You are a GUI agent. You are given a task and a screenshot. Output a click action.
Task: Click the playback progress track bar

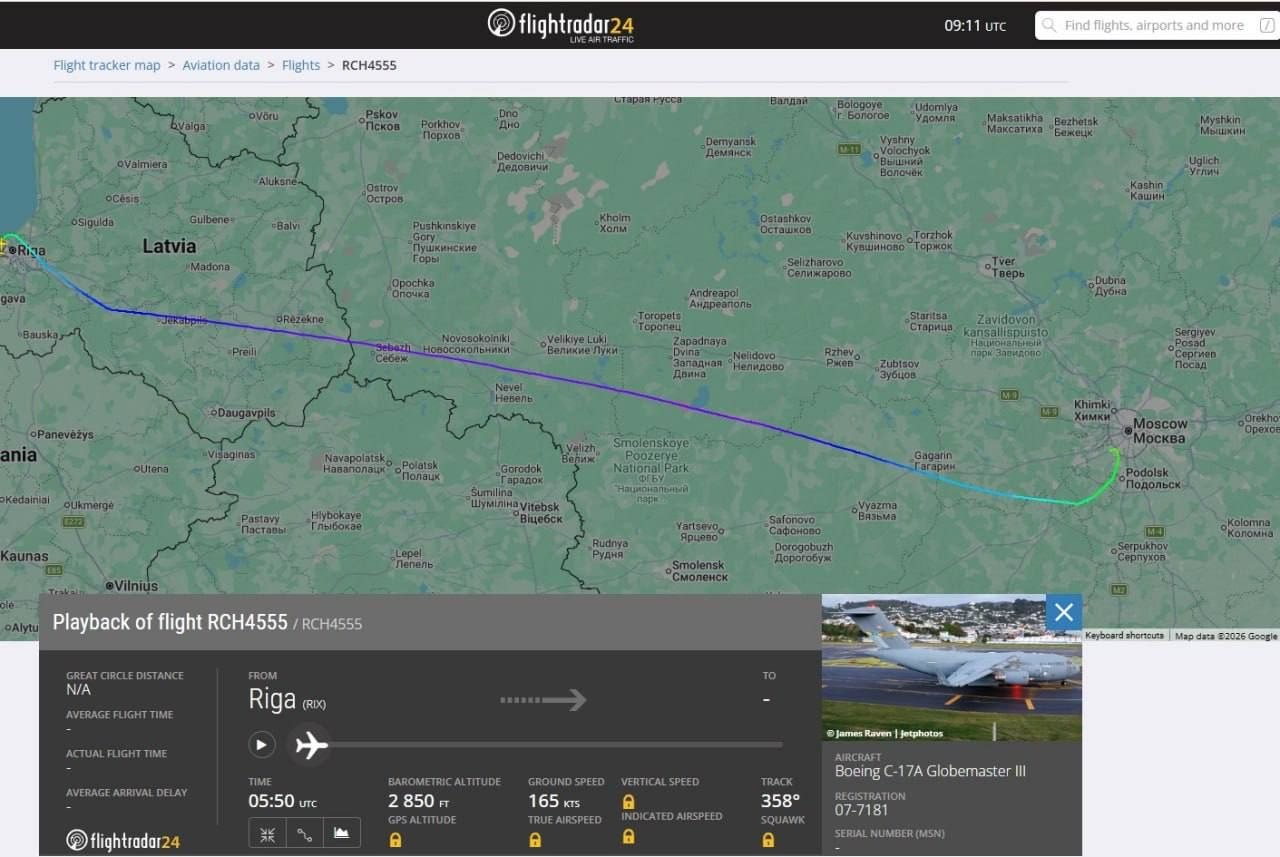[556, 744]
